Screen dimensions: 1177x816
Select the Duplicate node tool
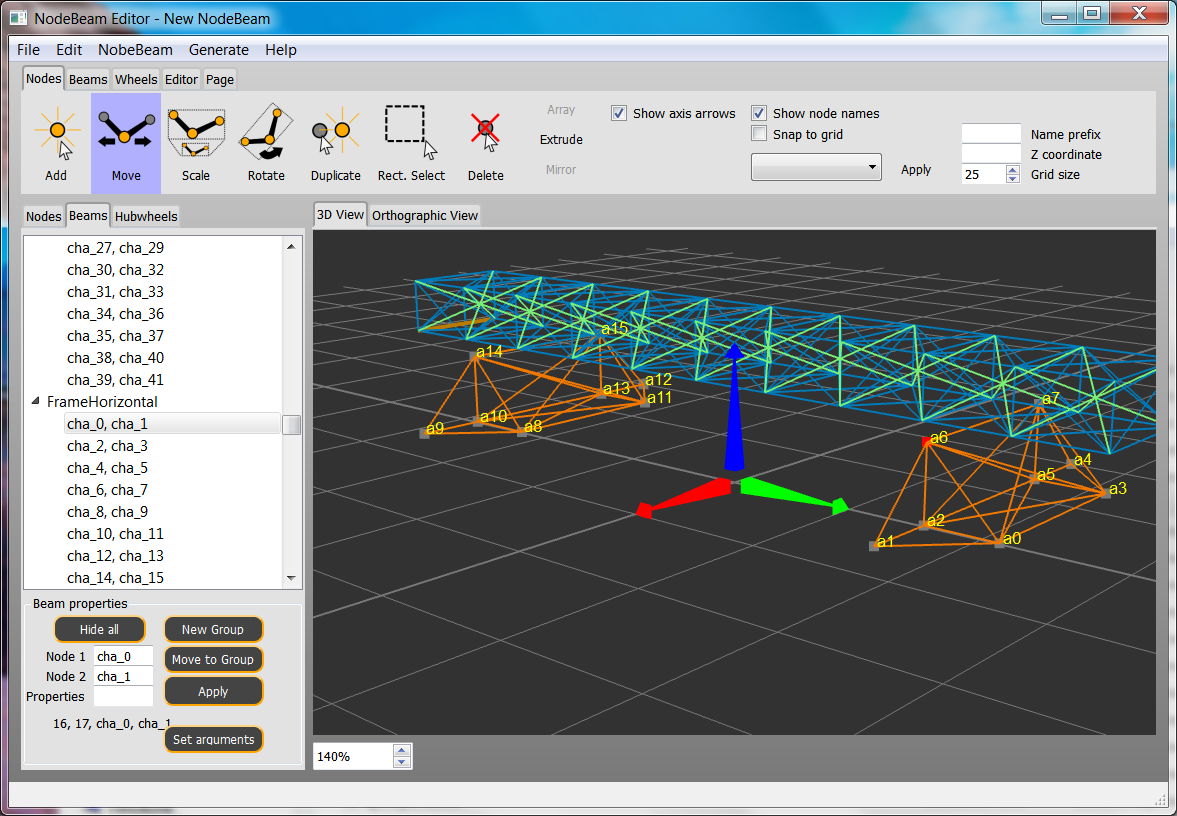point(336,143)
